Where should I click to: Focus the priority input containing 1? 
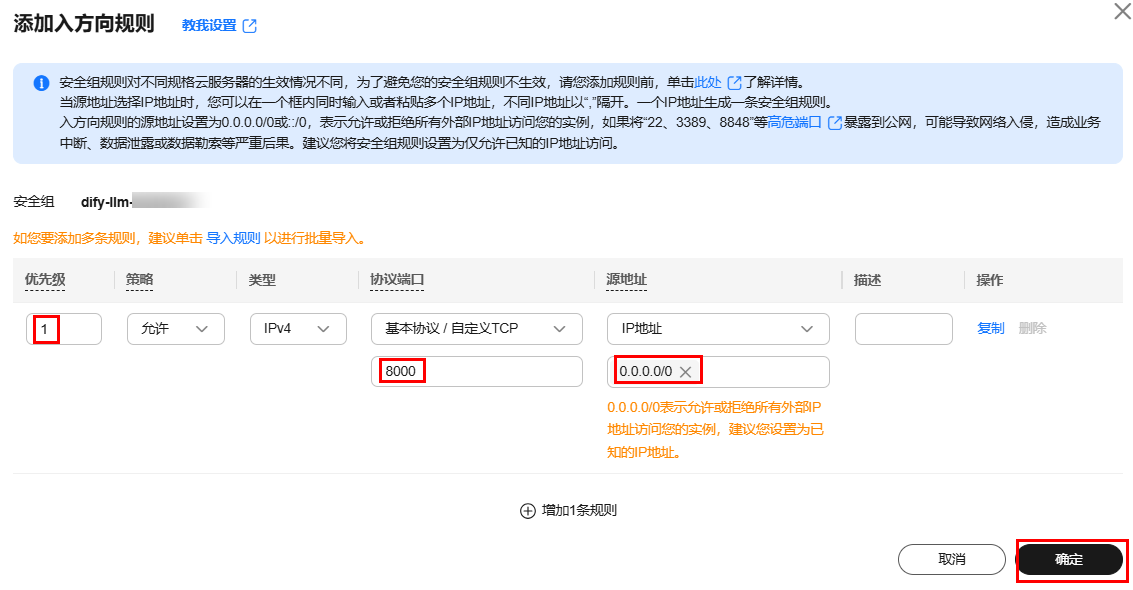[x=64, y=329]
